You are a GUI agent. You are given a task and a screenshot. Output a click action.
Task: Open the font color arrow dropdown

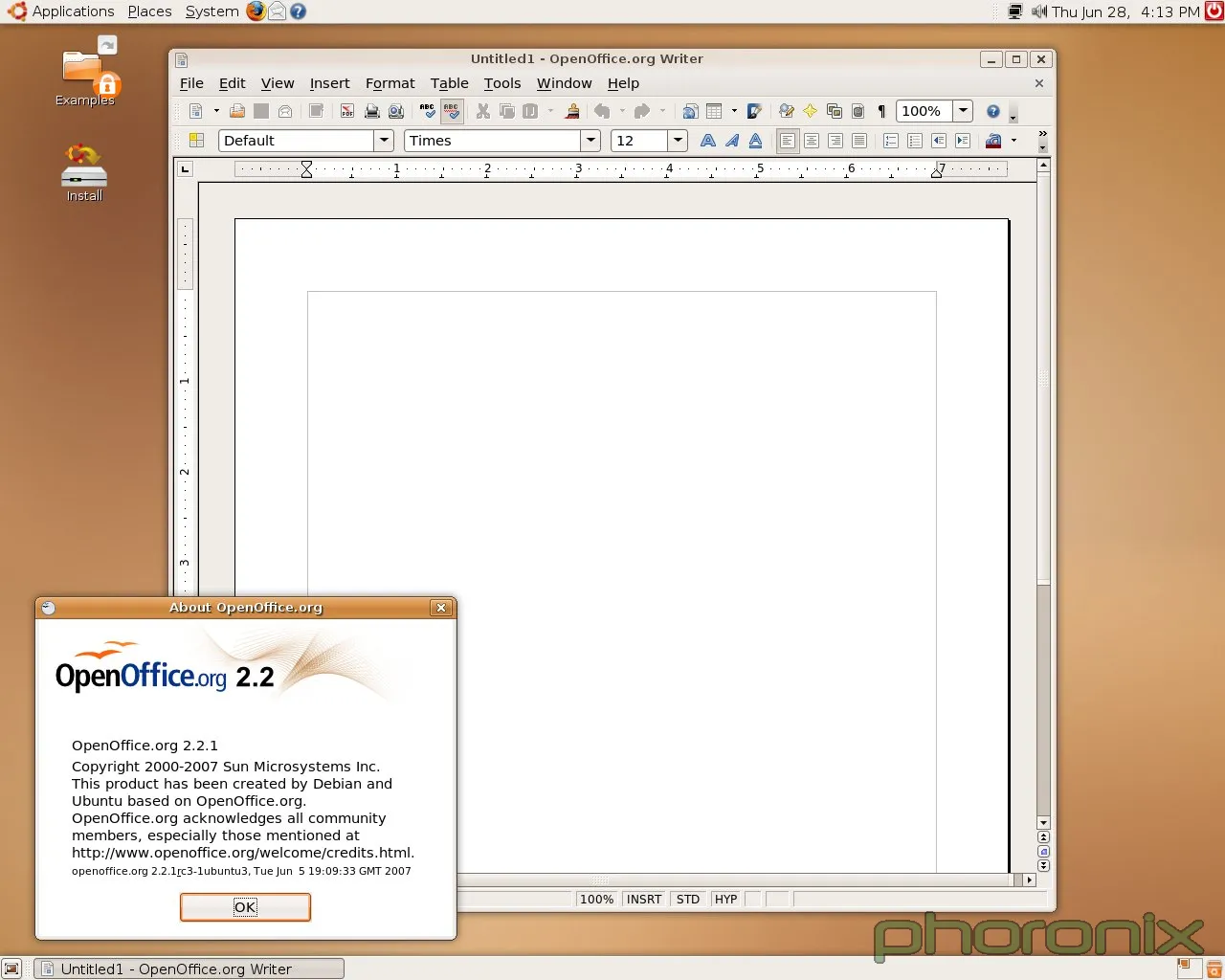tap(1013, 141)
